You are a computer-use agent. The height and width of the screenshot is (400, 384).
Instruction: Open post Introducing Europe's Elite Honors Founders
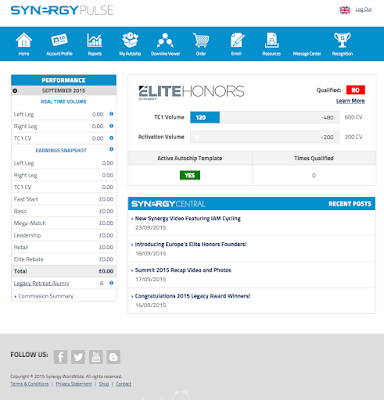coord(191,244)
